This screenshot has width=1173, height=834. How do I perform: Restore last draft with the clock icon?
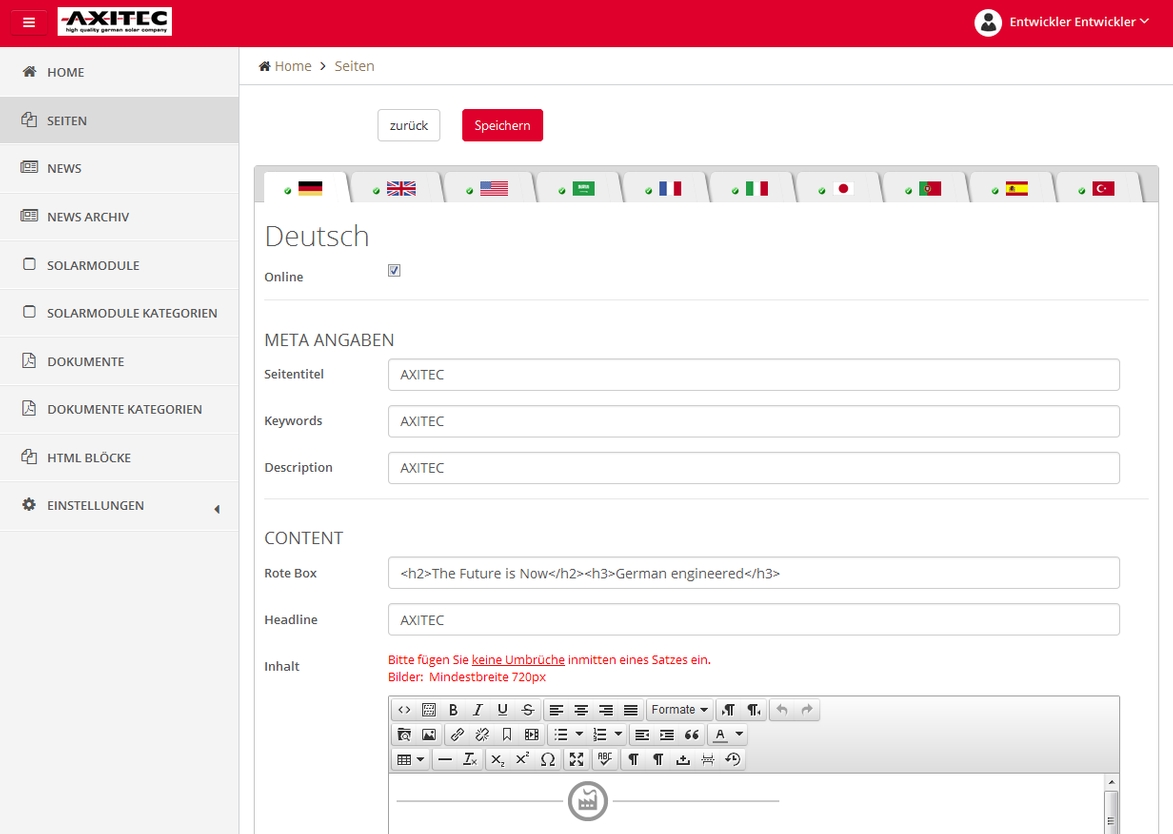coord(733,759)
